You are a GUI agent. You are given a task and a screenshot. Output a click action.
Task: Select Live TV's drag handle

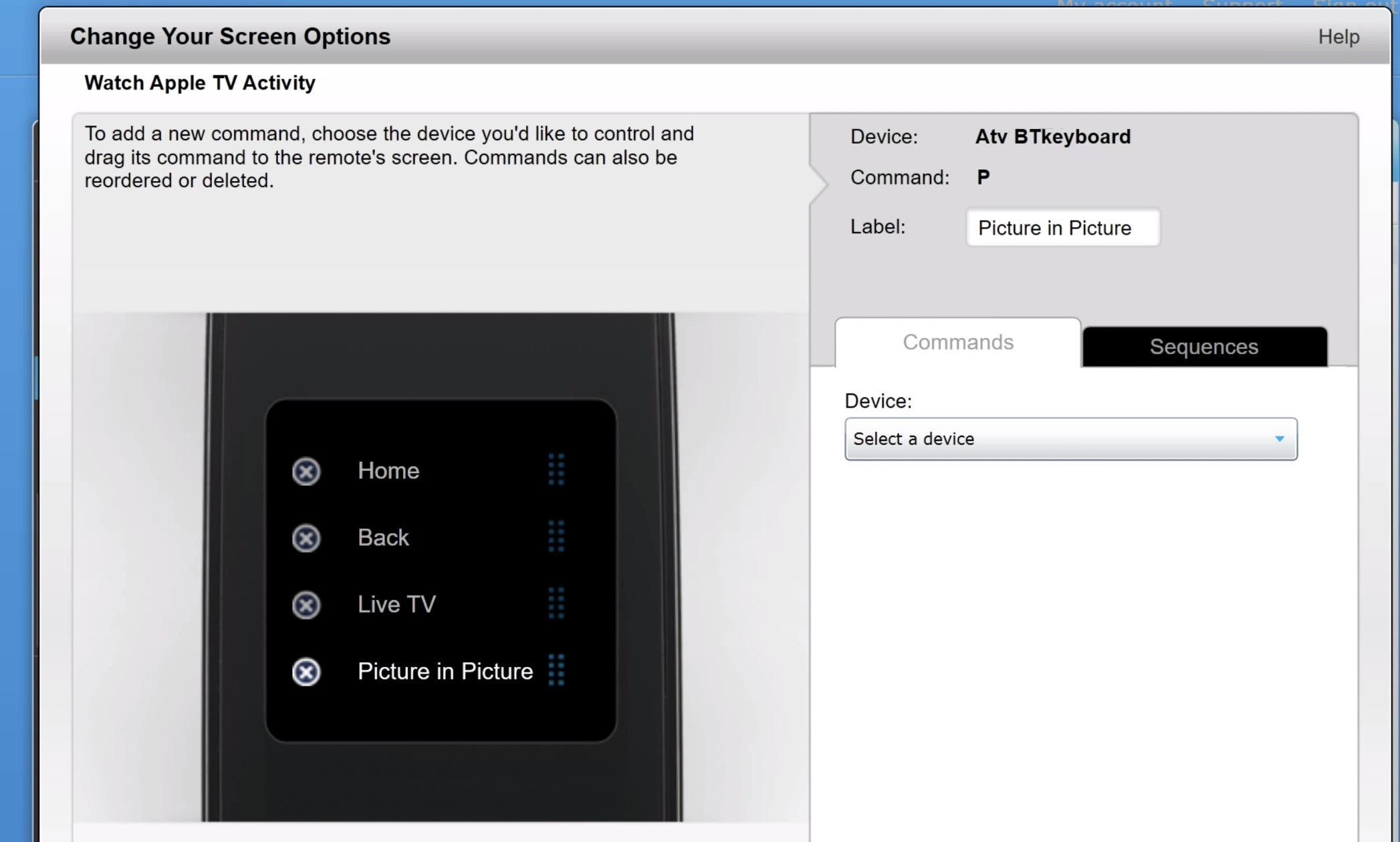(557, 605)
